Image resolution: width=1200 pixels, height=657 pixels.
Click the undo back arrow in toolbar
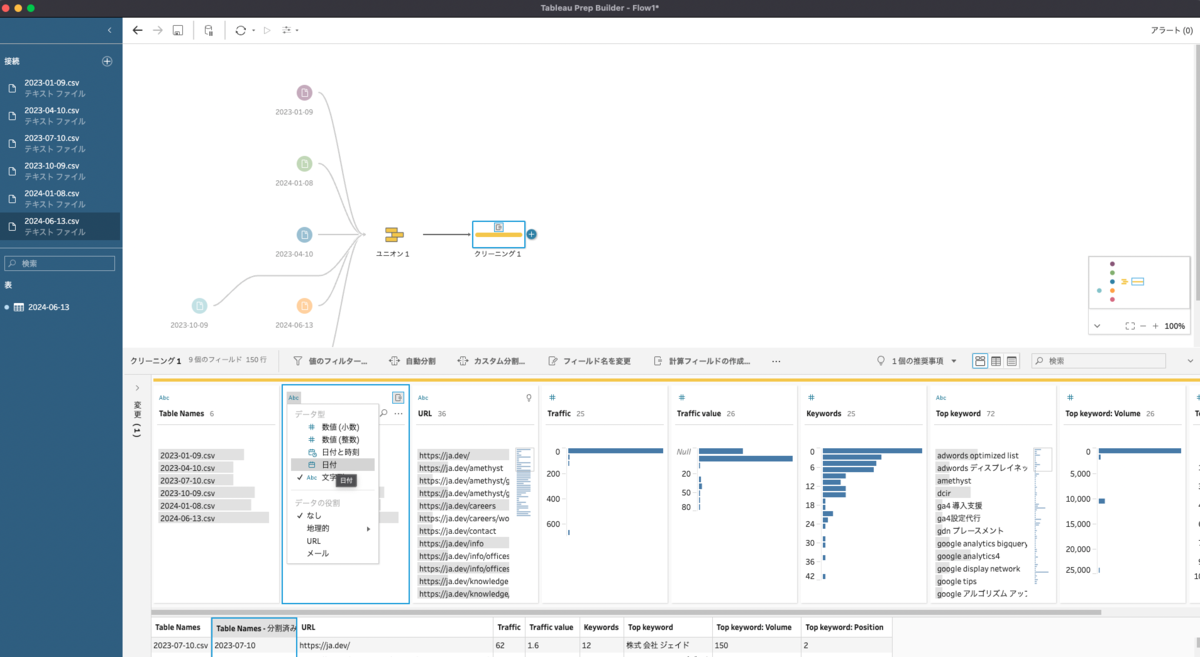pos(138,31)
